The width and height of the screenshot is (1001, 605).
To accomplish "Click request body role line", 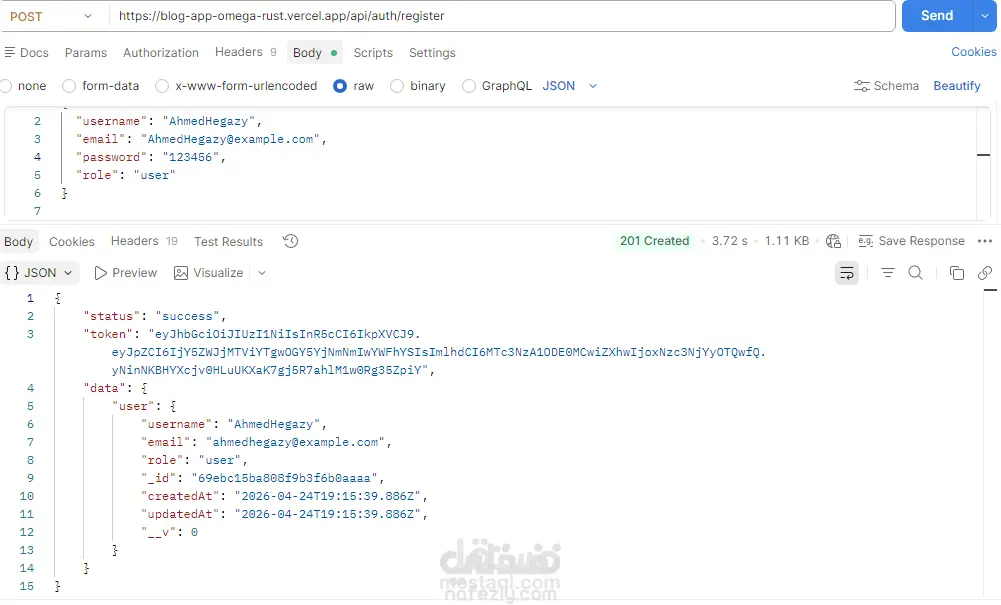I will pyautogui.click(x=126, y=175).
